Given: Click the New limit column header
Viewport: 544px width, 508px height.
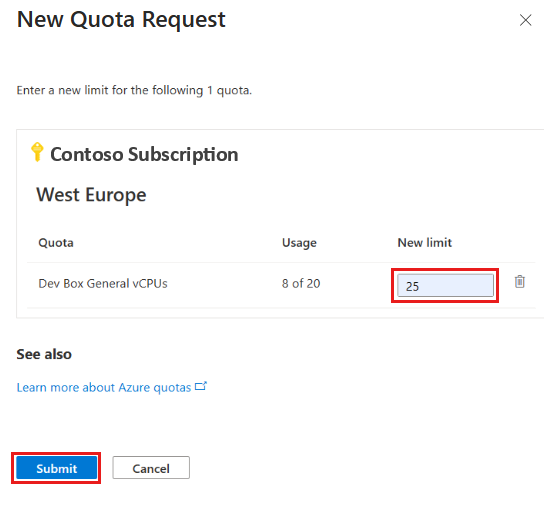Looking at the screenshot, I should coord(425,243).
